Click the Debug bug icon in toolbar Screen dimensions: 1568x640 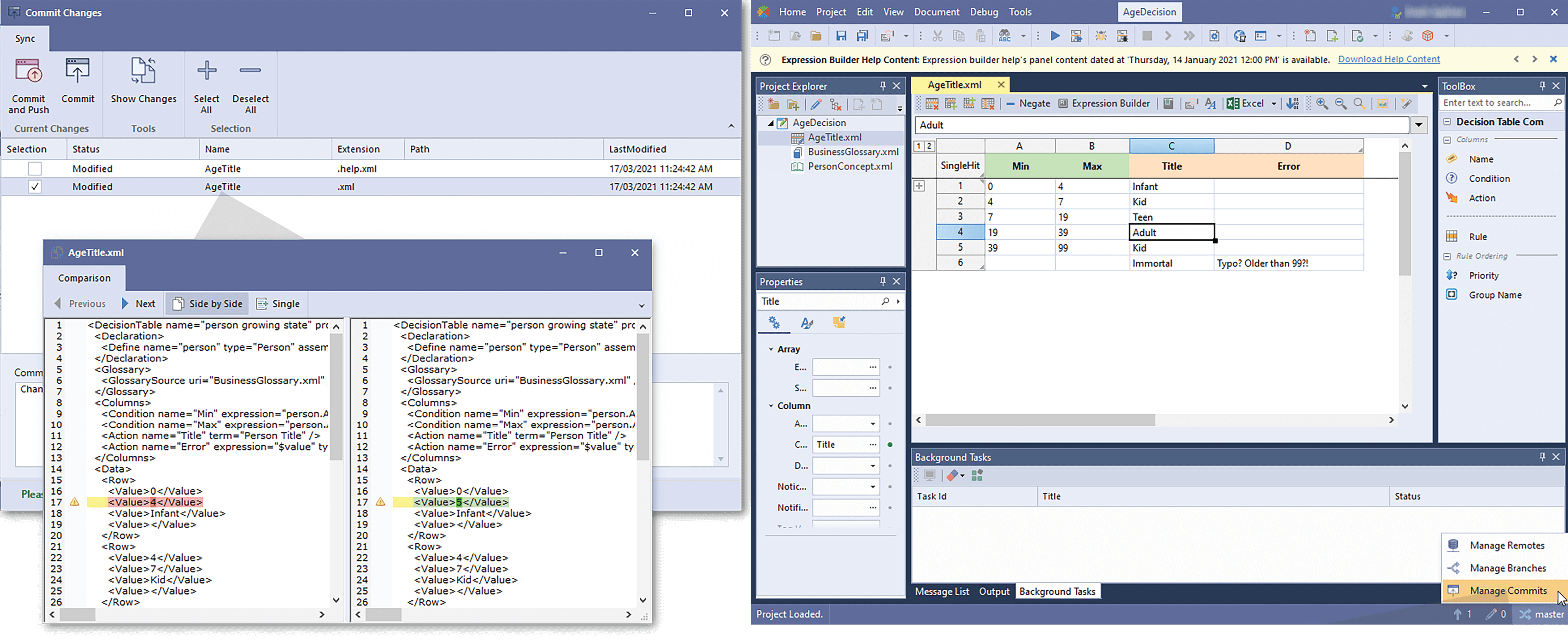1101,36
